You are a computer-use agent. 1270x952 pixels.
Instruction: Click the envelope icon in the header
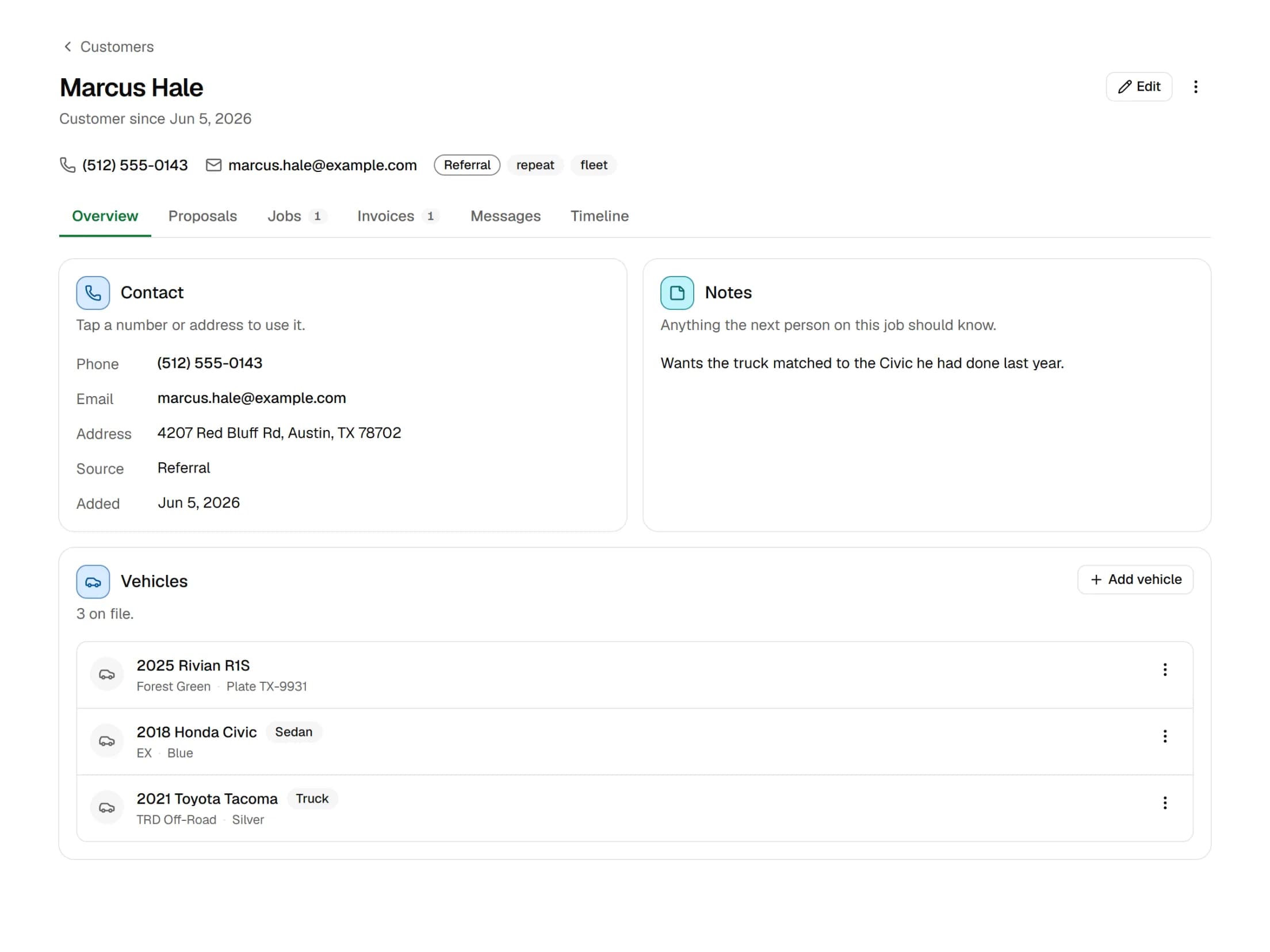(213, 165)
